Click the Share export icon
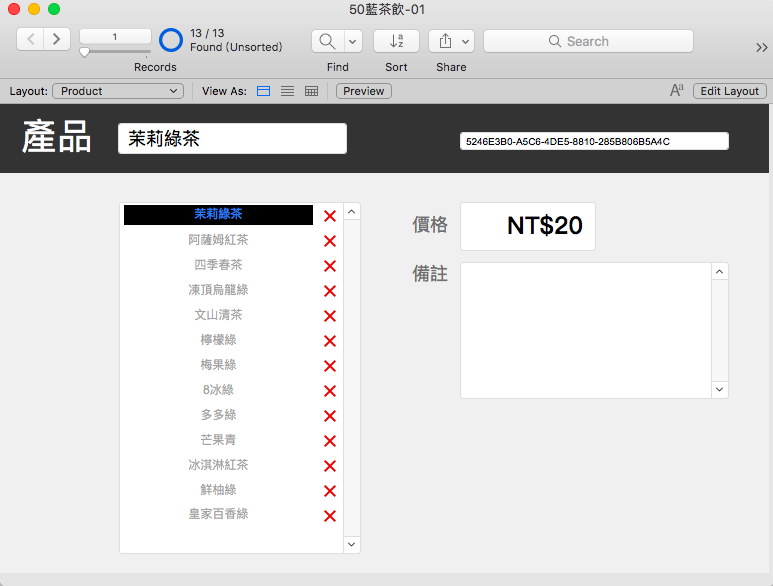The width and height of the screenshot is (773, 586). click(x=445, y=41)
